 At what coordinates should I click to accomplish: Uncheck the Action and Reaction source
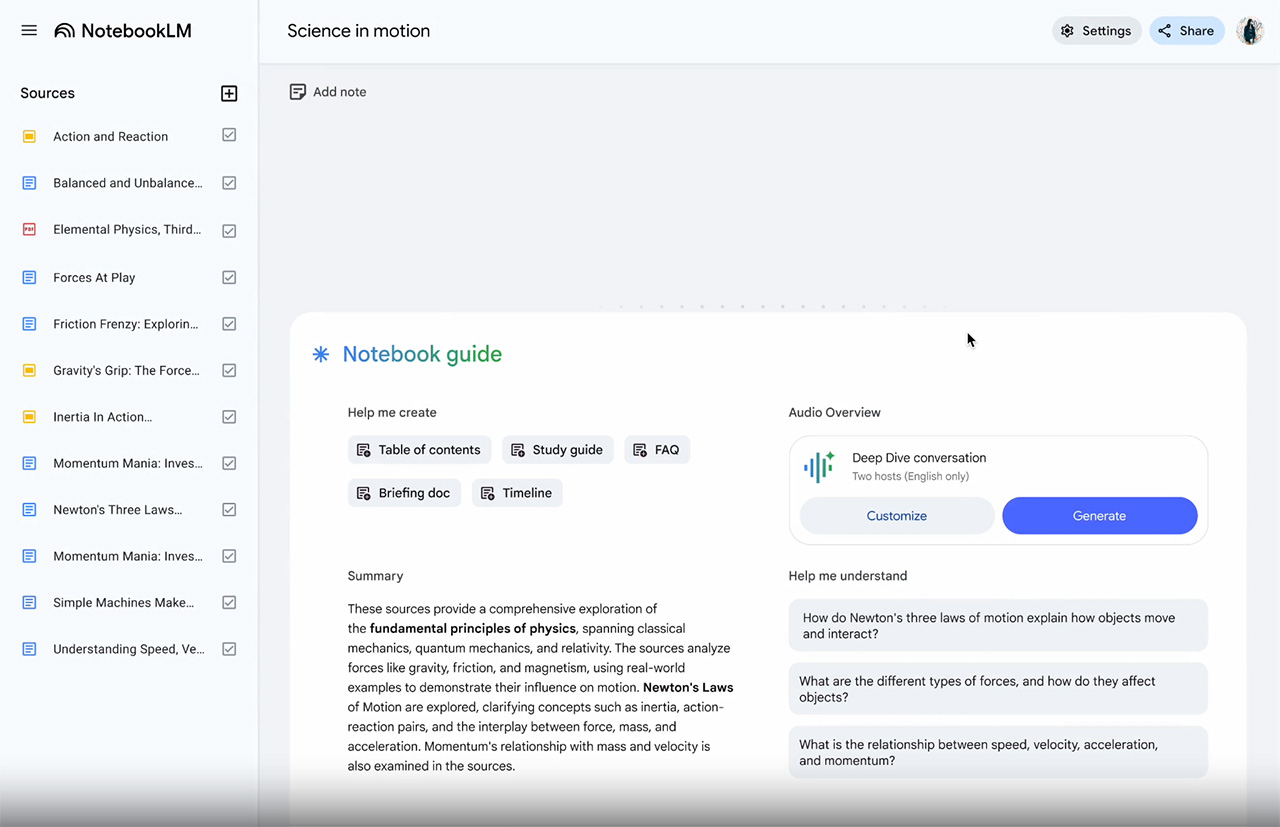click(229, 135)
